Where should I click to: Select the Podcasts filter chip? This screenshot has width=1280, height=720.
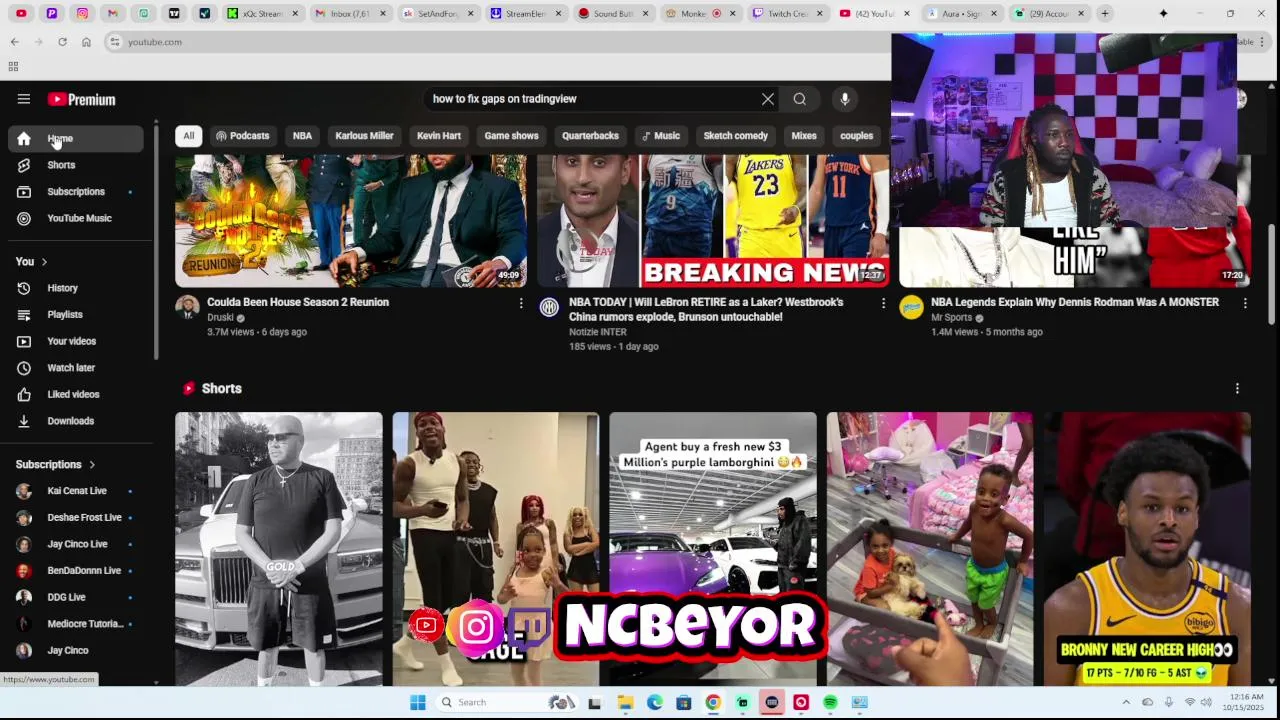pyautogui.click(x=243, y=136)
